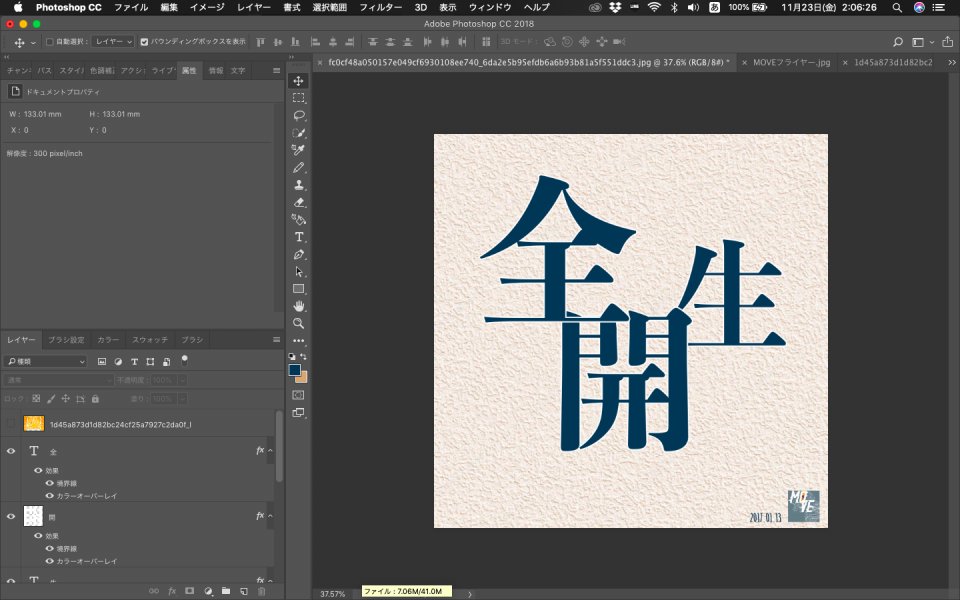
Task: Select the Horizontal Type tool
Action: click(298, 237)
